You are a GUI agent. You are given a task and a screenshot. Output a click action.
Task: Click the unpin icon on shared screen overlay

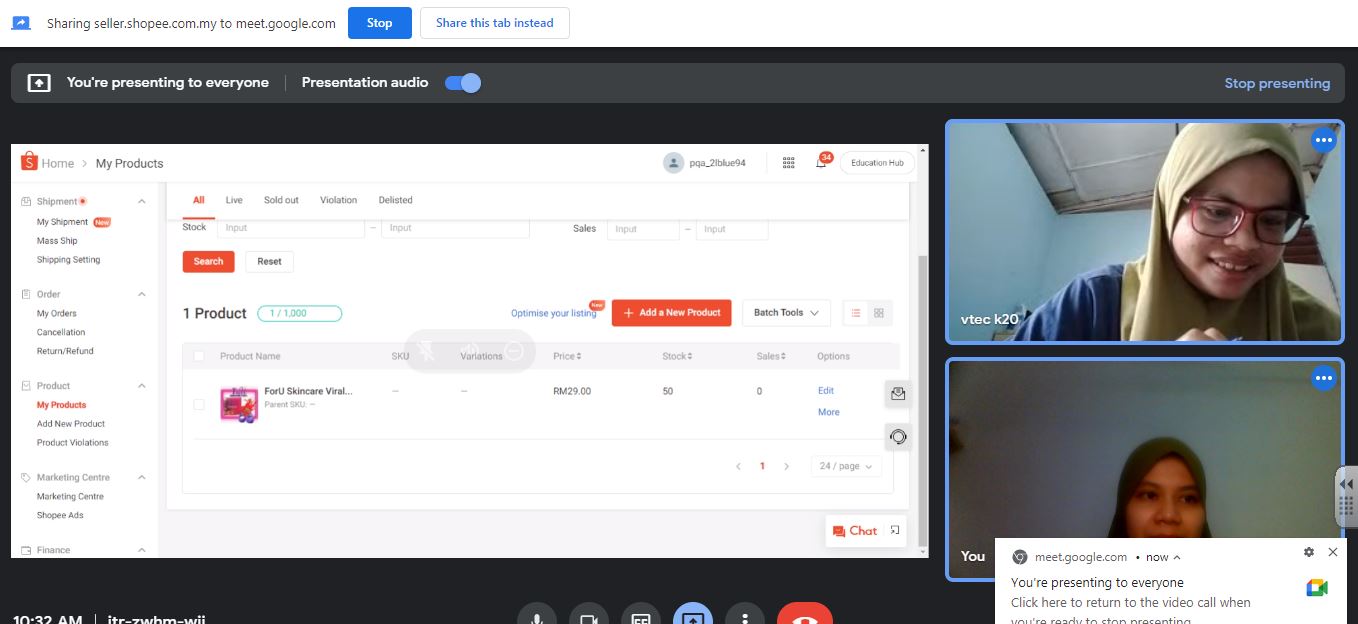(427, 351)
